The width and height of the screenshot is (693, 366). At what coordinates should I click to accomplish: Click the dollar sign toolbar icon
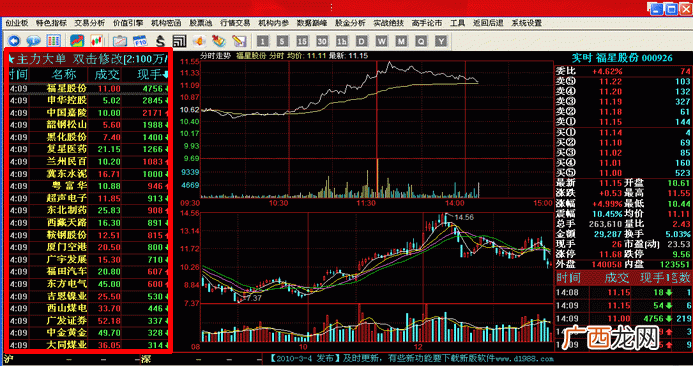coord(160,41)
